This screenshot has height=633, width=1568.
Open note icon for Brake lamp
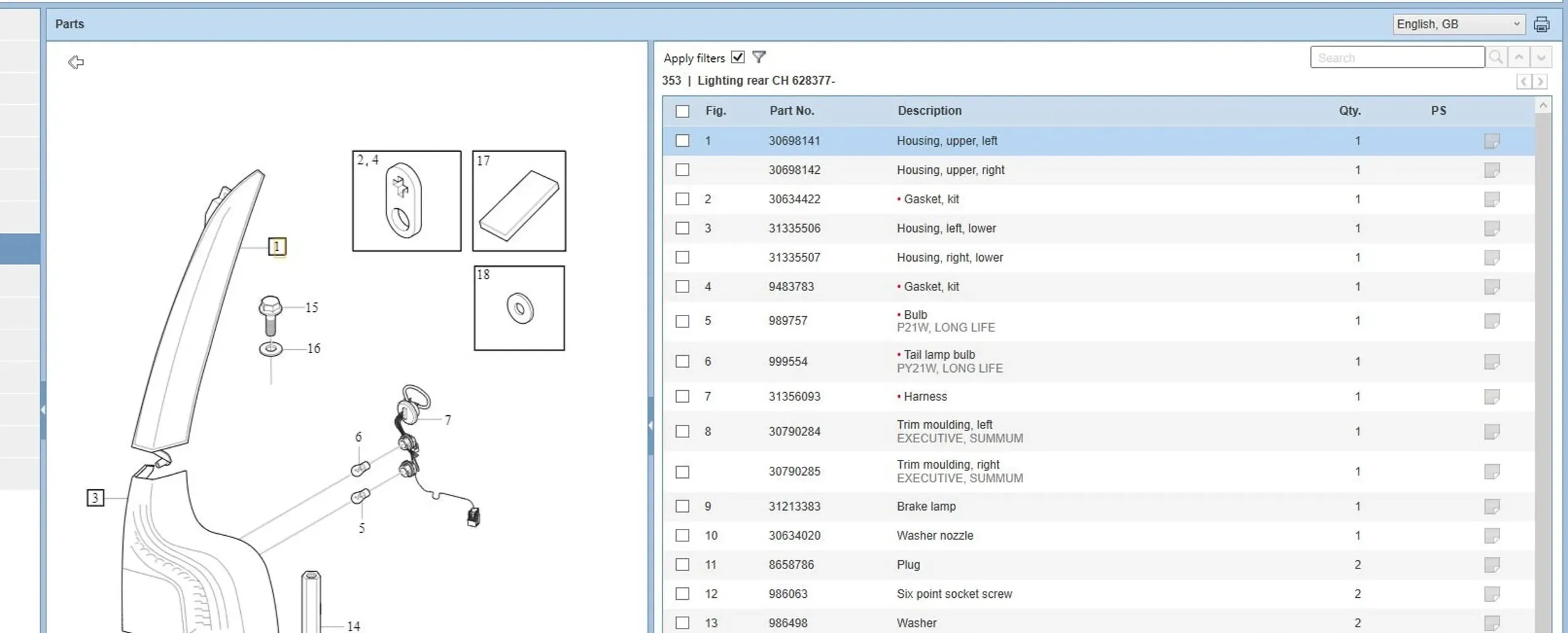pyautogui.click(x=1492, y=506)
